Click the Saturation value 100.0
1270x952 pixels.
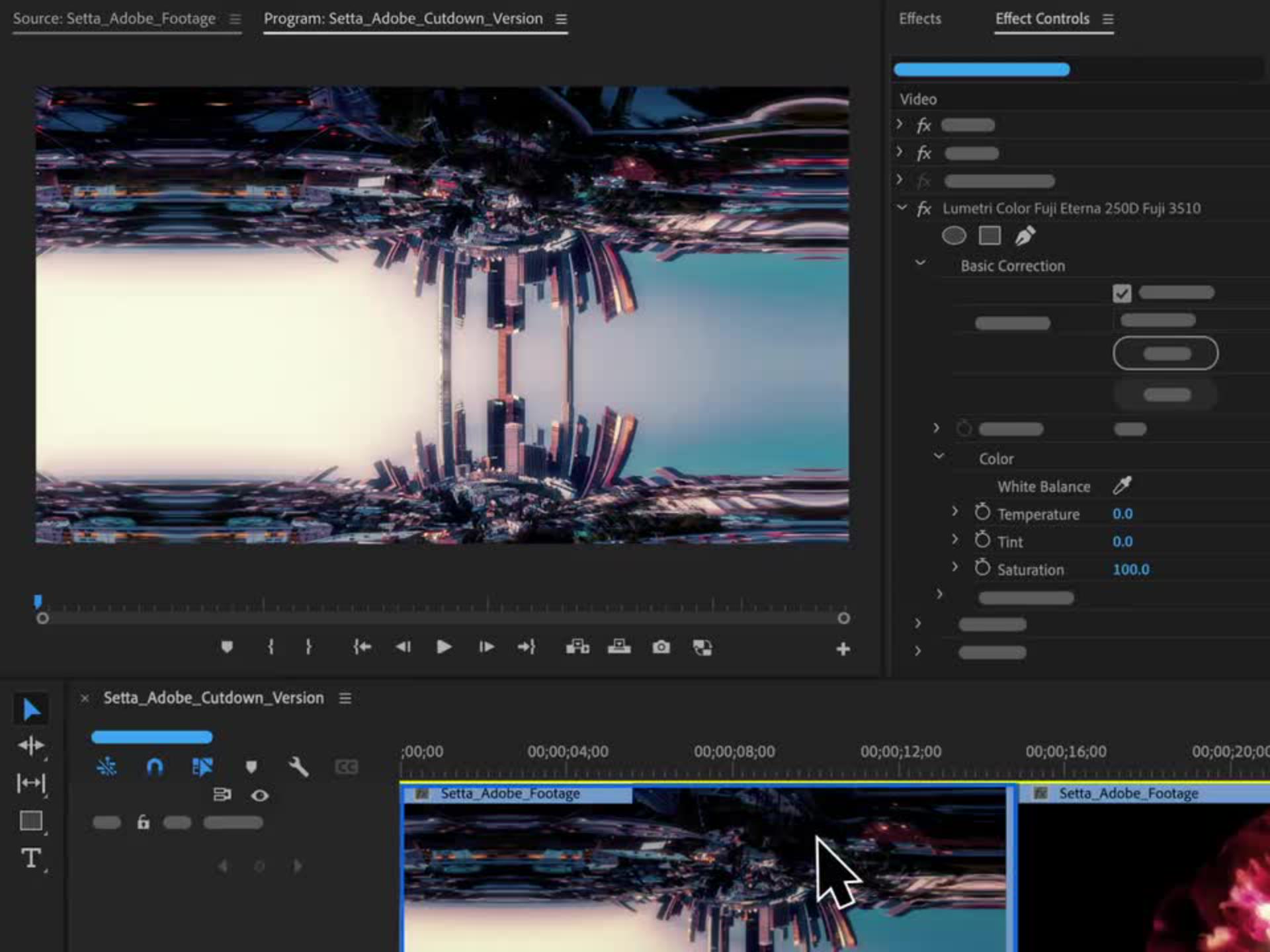(x=1130, y=569)
